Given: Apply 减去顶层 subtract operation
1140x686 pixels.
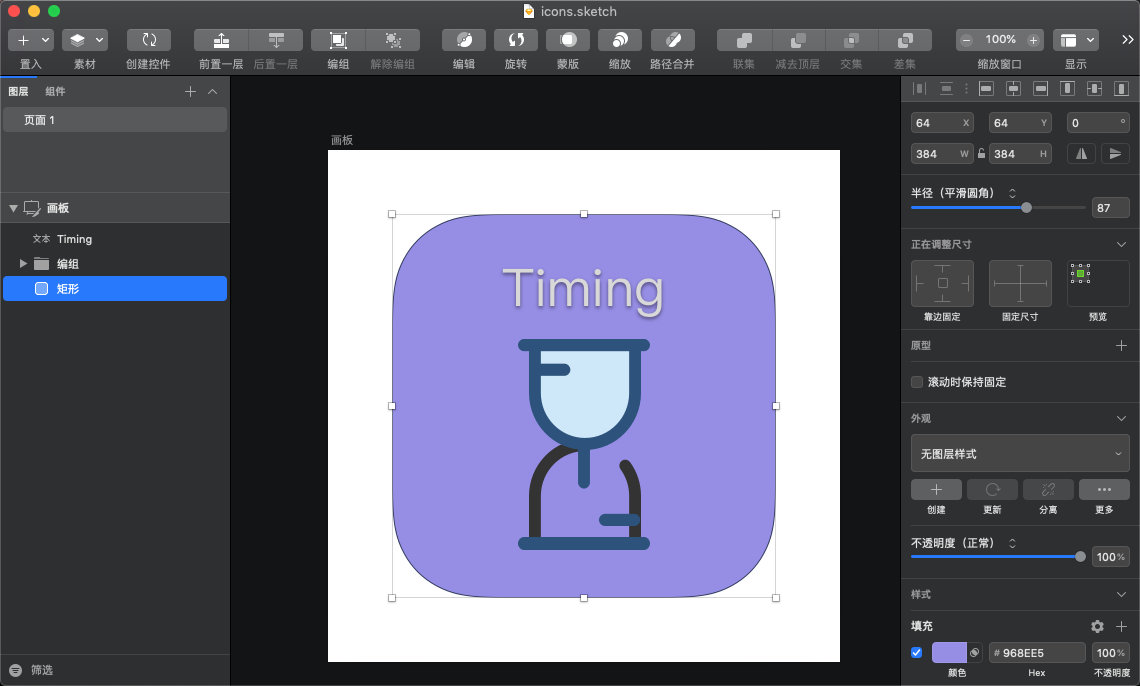Looking at the screenshot, I should point(798,40).
